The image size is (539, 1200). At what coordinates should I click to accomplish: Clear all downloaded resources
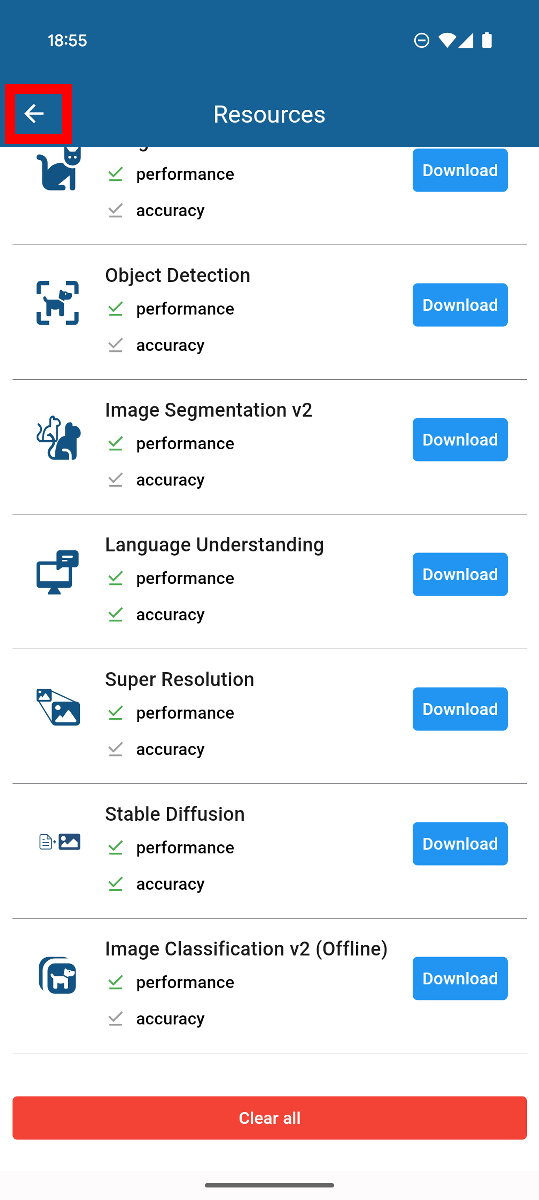point(269,1118)
